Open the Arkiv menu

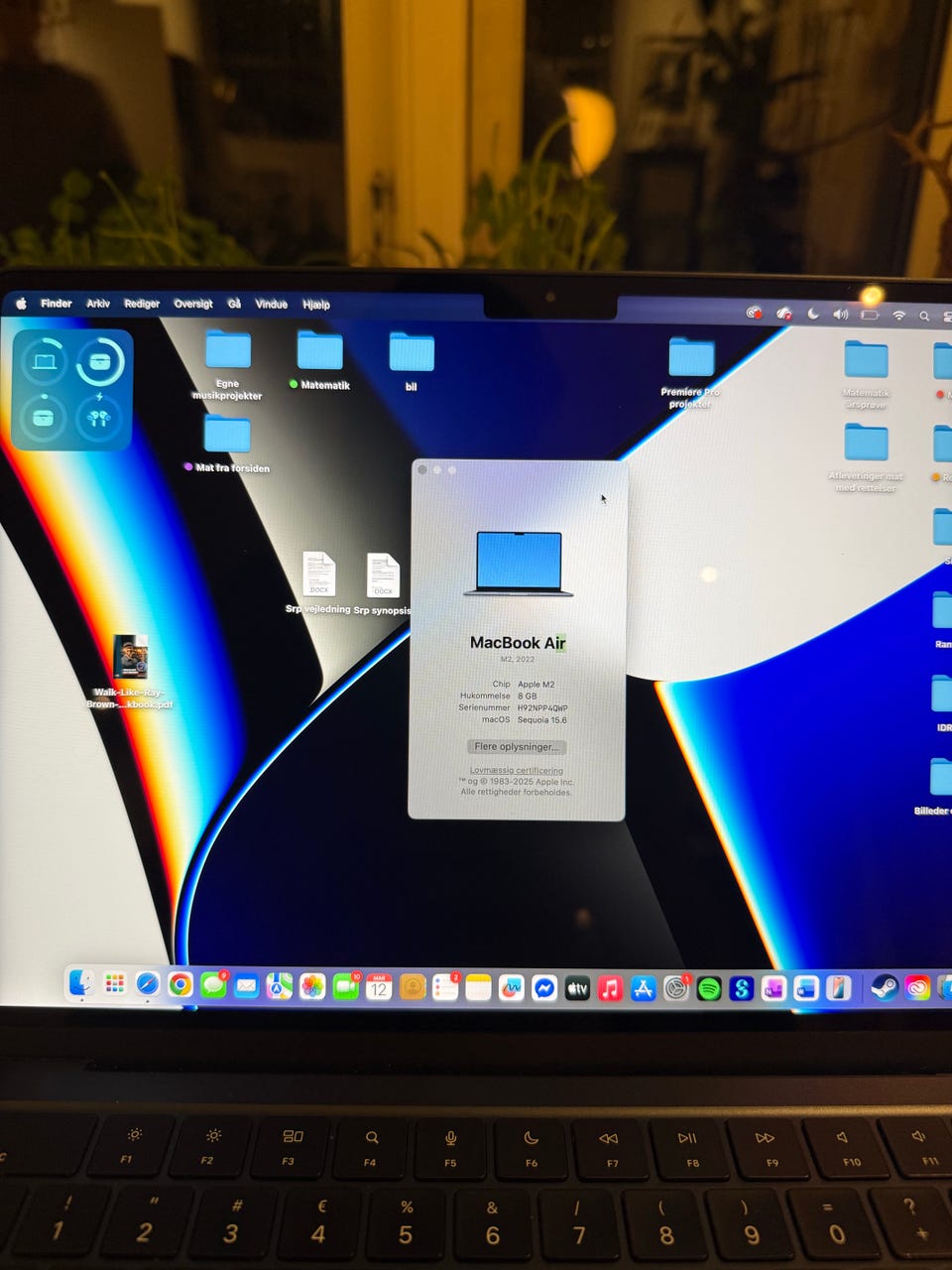click(x=98, y=304)
